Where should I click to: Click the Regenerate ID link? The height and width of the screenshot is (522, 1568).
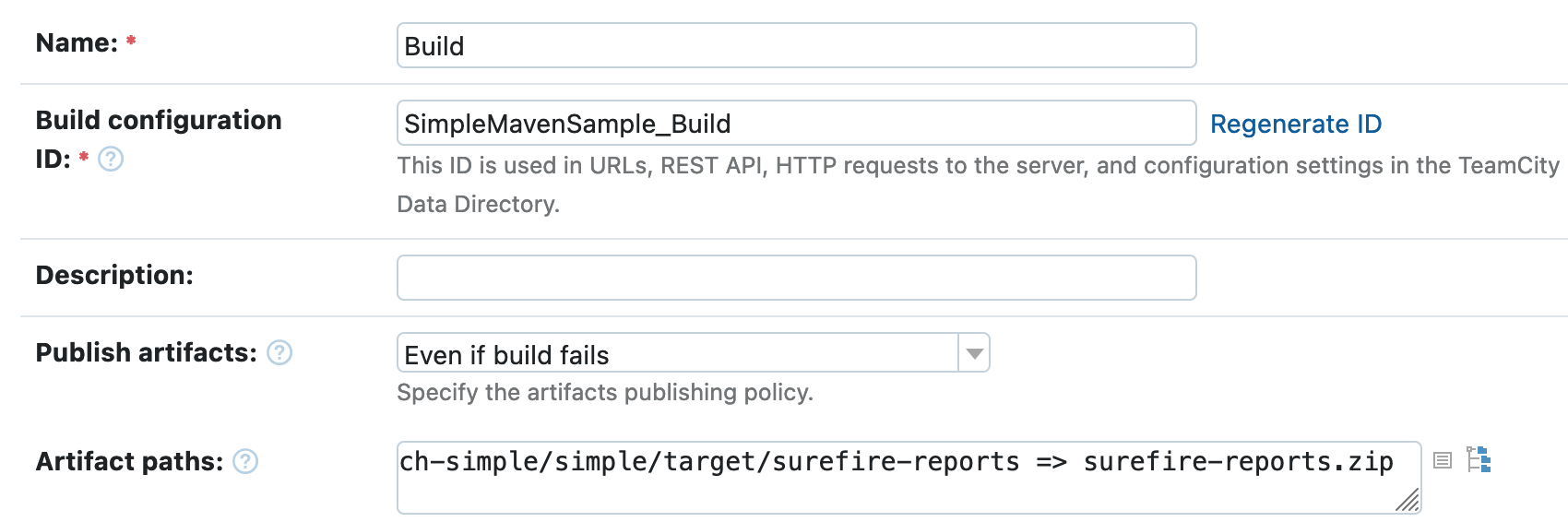point(1295,124)
